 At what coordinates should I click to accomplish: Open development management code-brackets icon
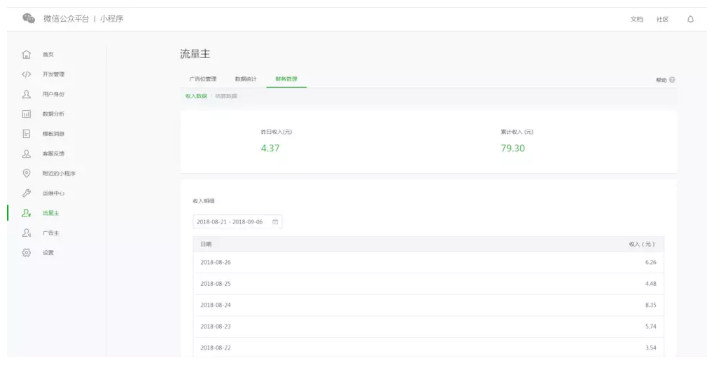[27, 74]
